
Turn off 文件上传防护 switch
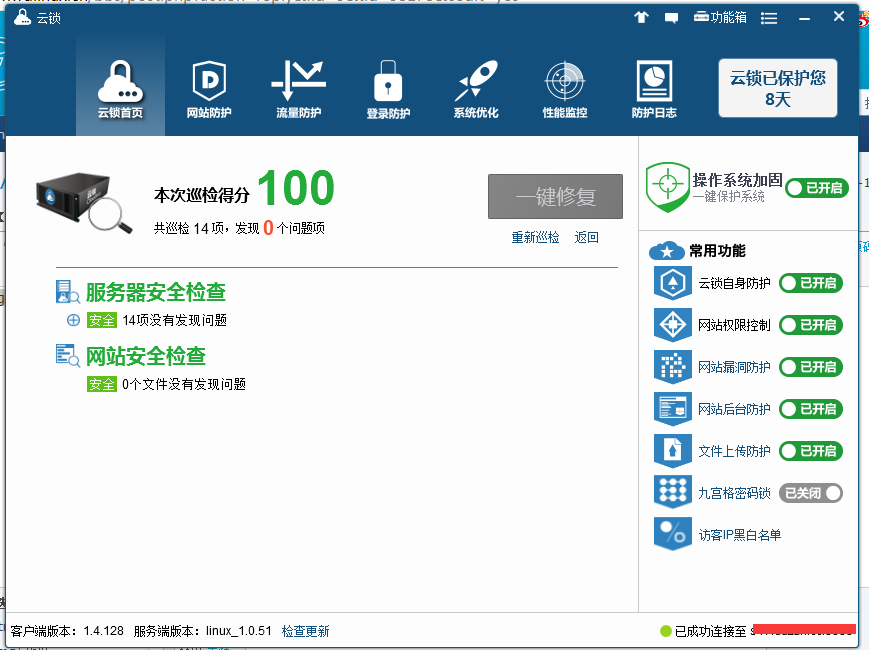pyautogui.click(x=811, y=451)
